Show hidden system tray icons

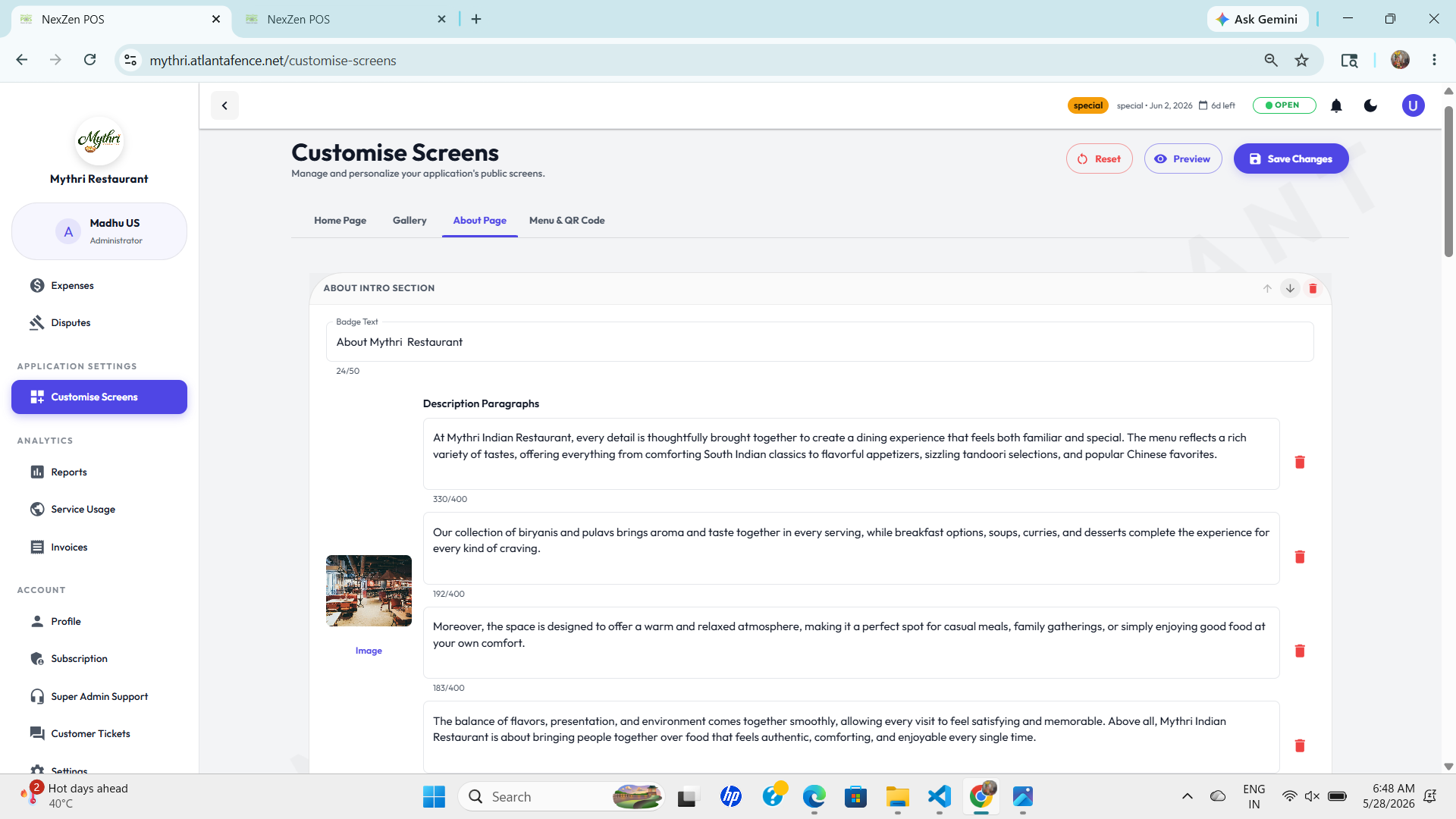click(x=1188, y=796)
